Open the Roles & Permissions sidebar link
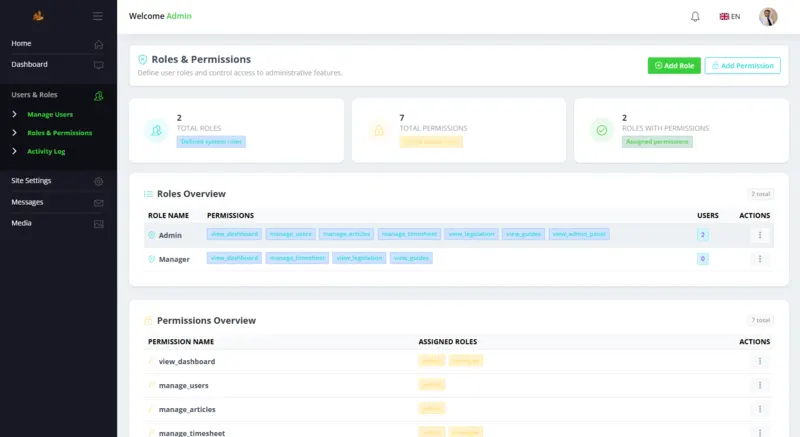The image size is (800, 437). 60,133
